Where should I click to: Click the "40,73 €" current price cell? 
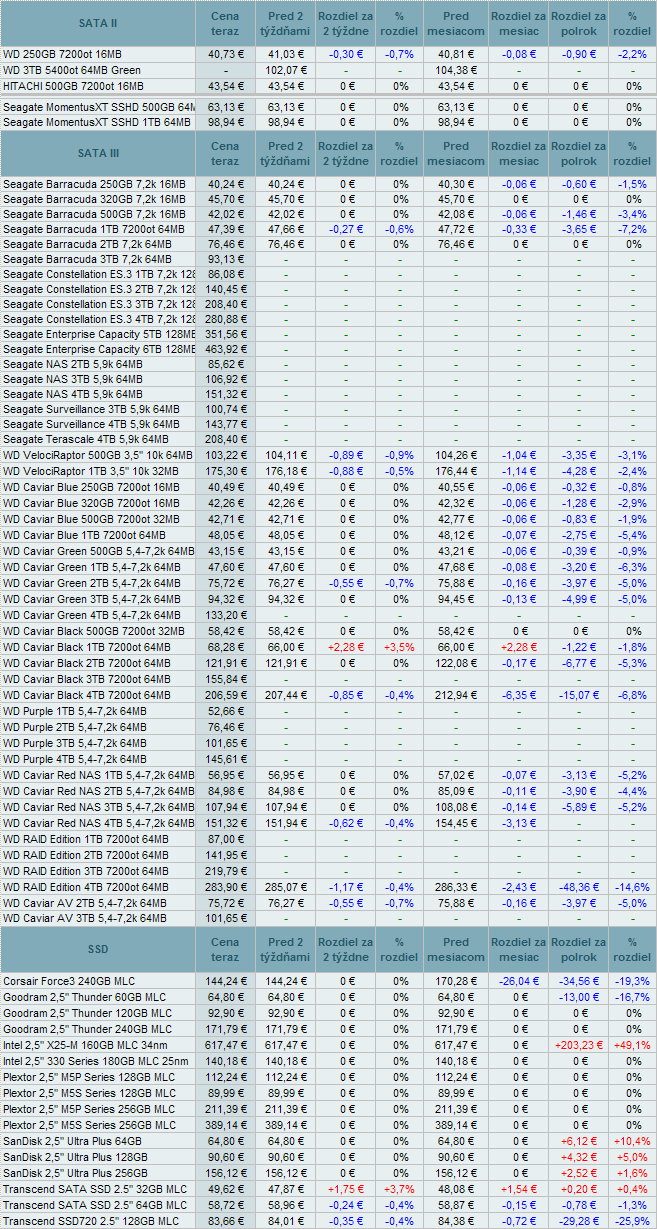(x=226, y=54)
